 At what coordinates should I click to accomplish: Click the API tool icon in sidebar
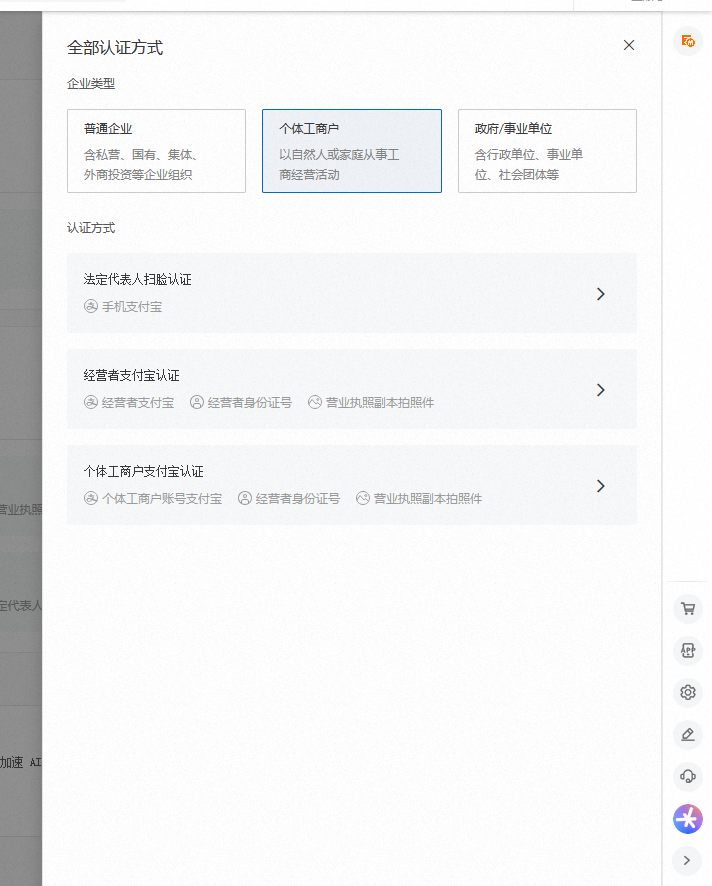(687, 650)
